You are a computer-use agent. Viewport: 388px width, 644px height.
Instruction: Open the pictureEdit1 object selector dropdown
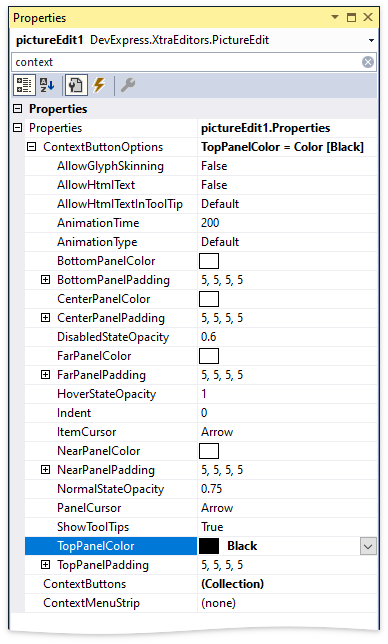click(371, 40)
